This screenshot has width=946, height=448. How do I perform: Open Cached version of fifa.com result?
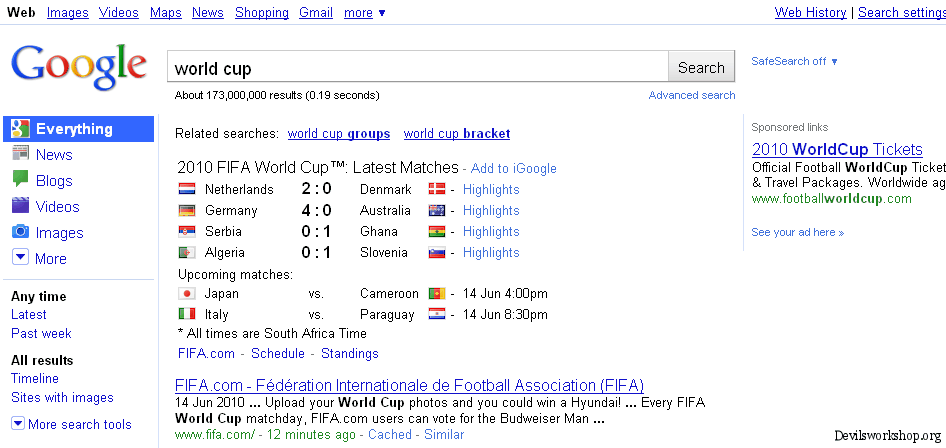pyautogui.click(x=390, y=434)
